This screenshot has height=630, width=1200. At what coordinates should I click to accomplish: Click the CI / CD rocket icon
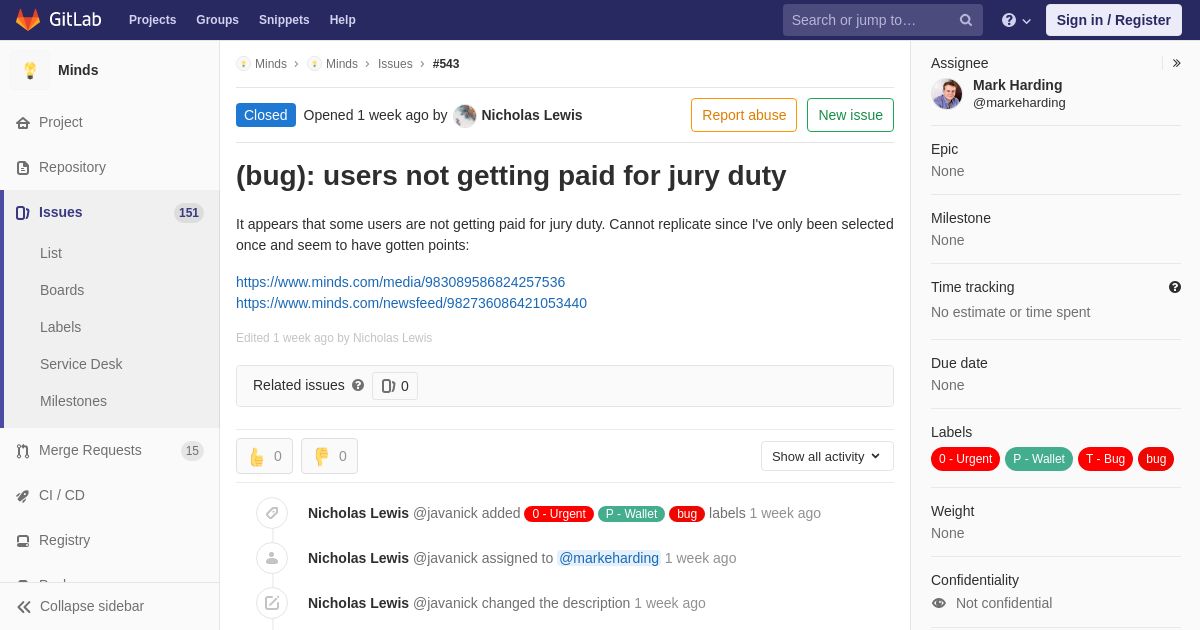click(23, 495)
